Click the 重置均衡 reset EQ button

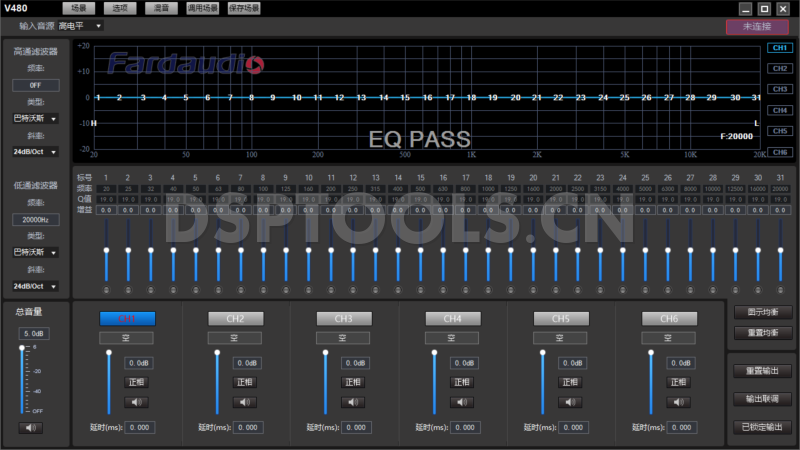762,331
